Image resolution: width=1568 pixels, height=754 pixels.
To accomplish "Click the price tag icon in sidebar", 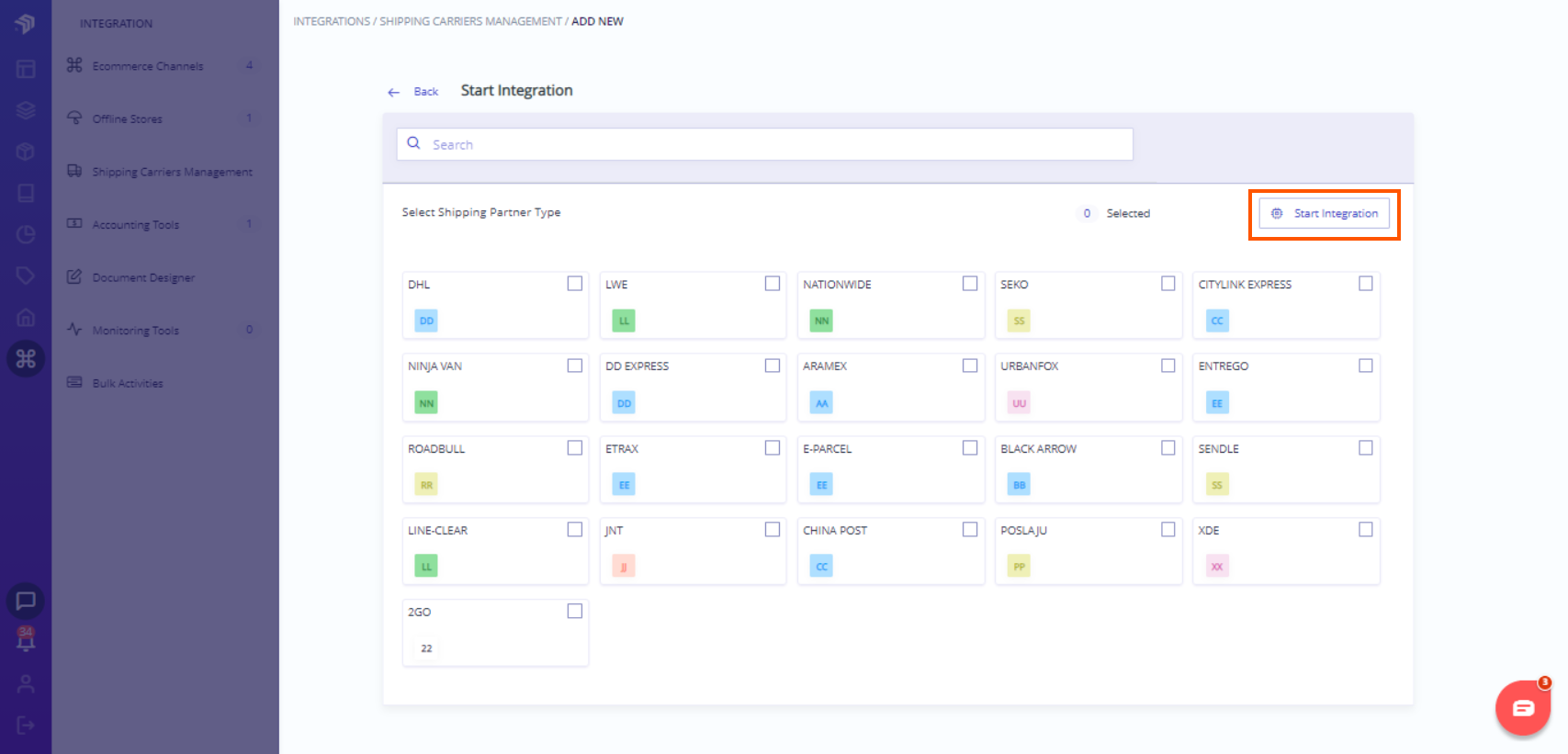I will pos(26,276).
